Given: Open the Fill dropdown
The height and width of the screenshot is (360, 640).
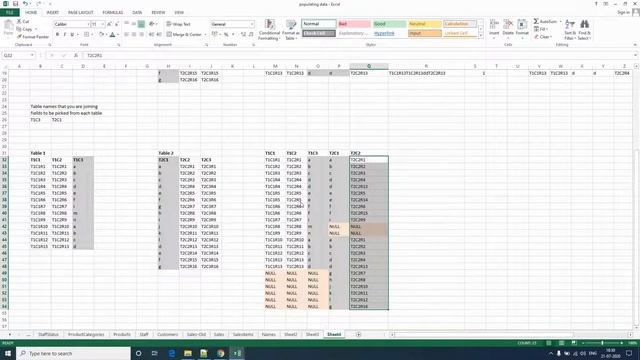Looking at the screenshot, I should [x=541, y=29].
